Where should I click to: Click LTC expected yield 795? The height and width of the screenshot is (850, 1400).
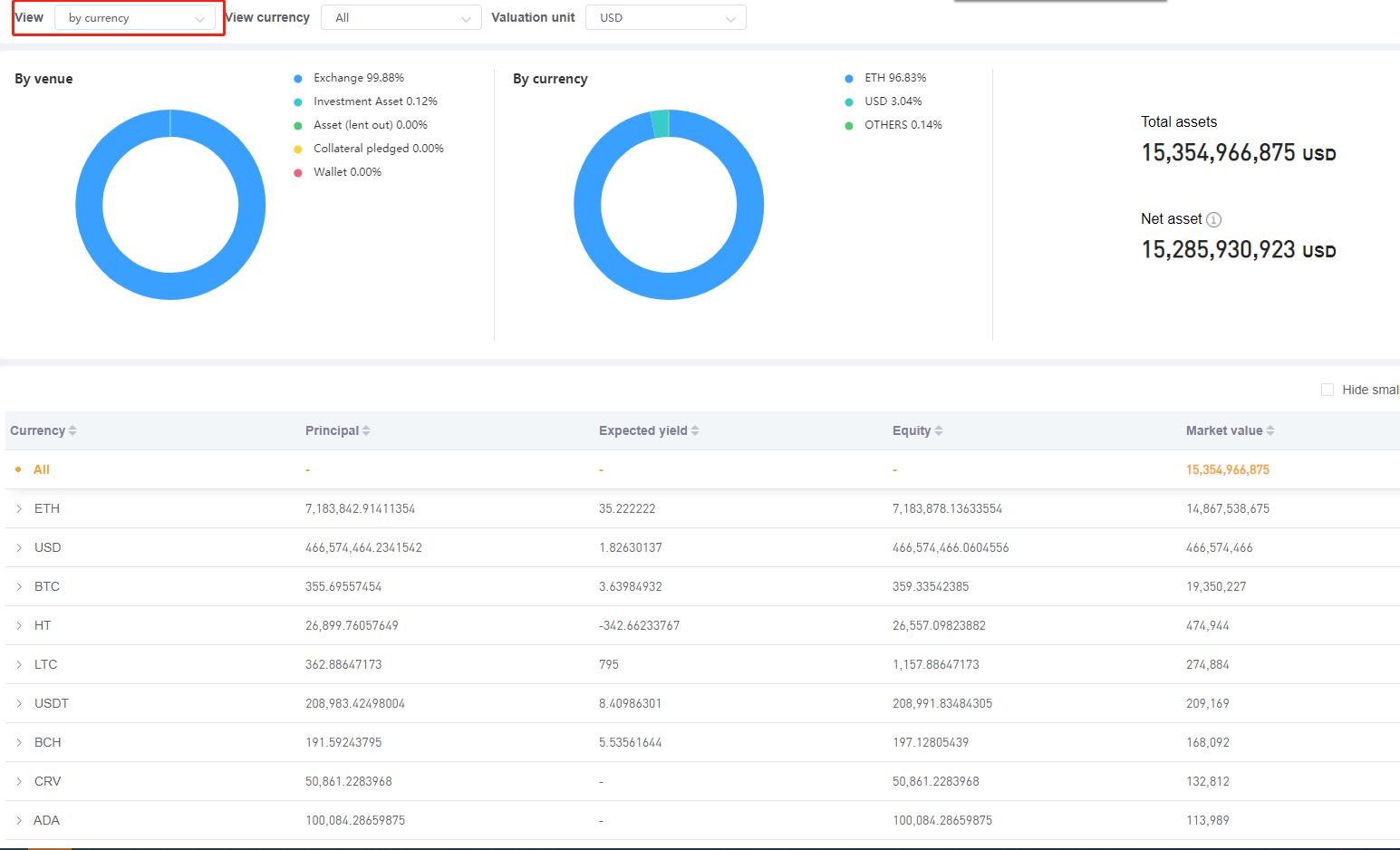(x=609, y=664)
